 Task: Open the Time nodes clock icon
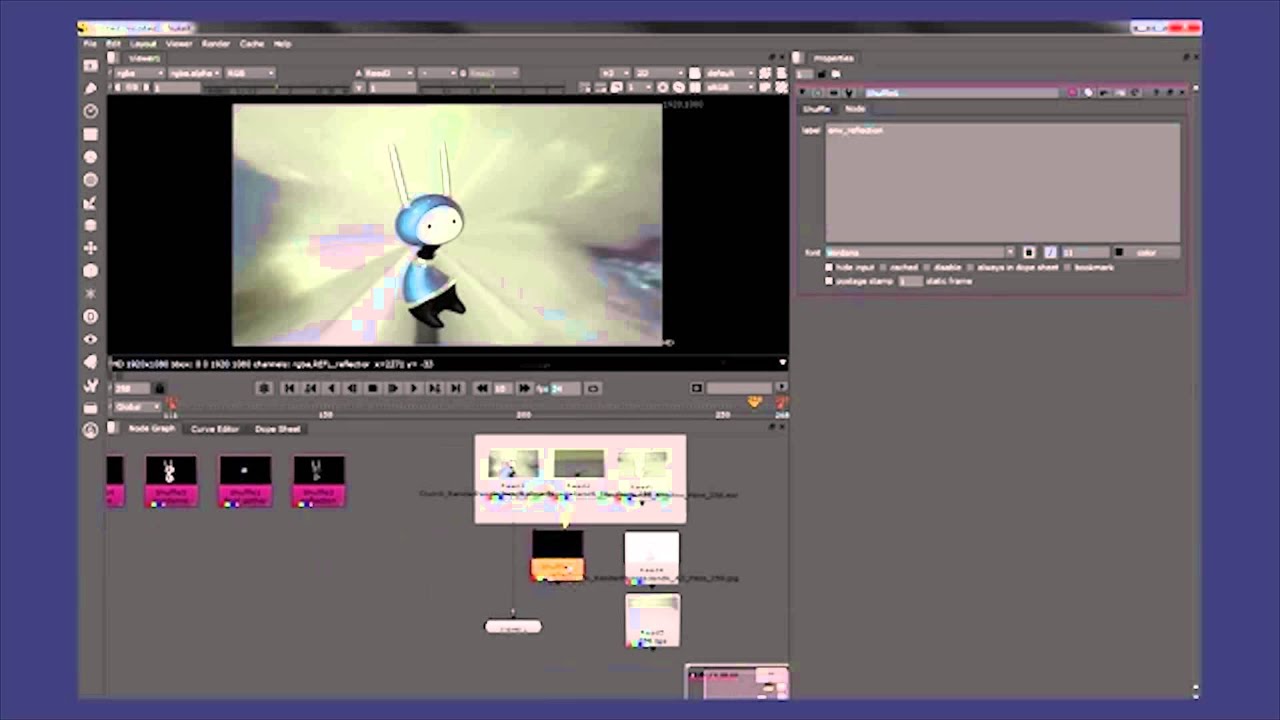90,111
